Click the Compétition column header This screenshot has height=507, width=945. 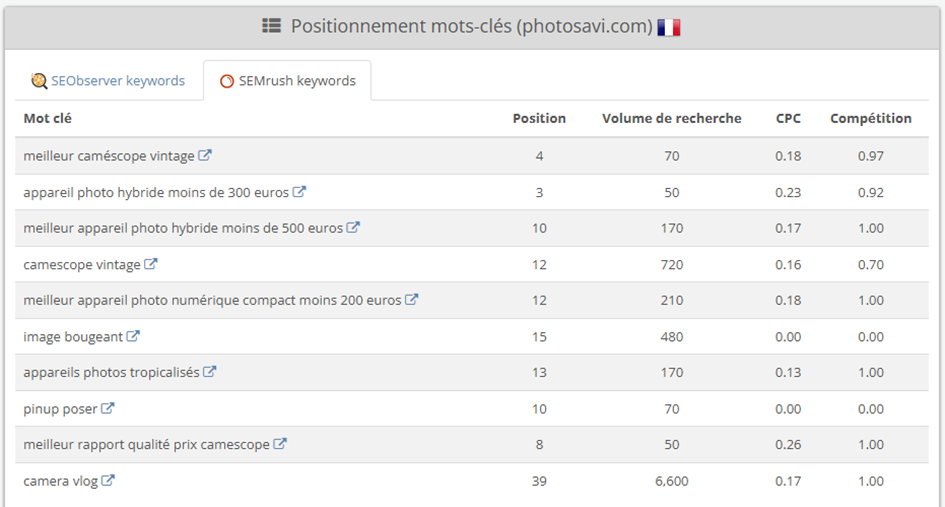[871, 118]
